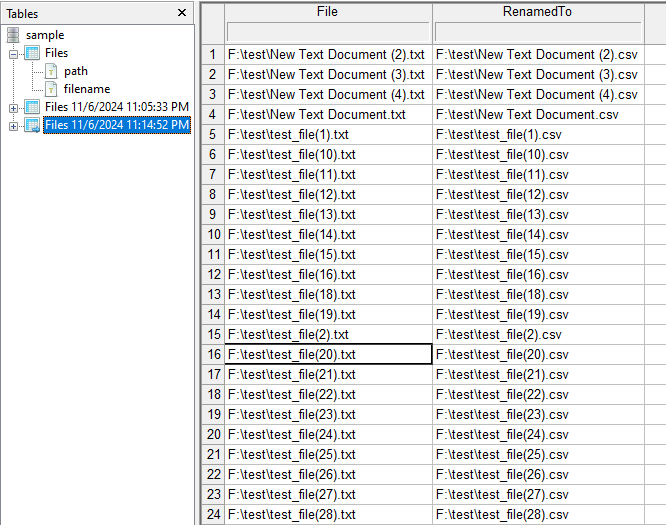Select row number 24 header
Viewport: 666px width, 525px height.
pyautogui.click(x=213, y=514)
